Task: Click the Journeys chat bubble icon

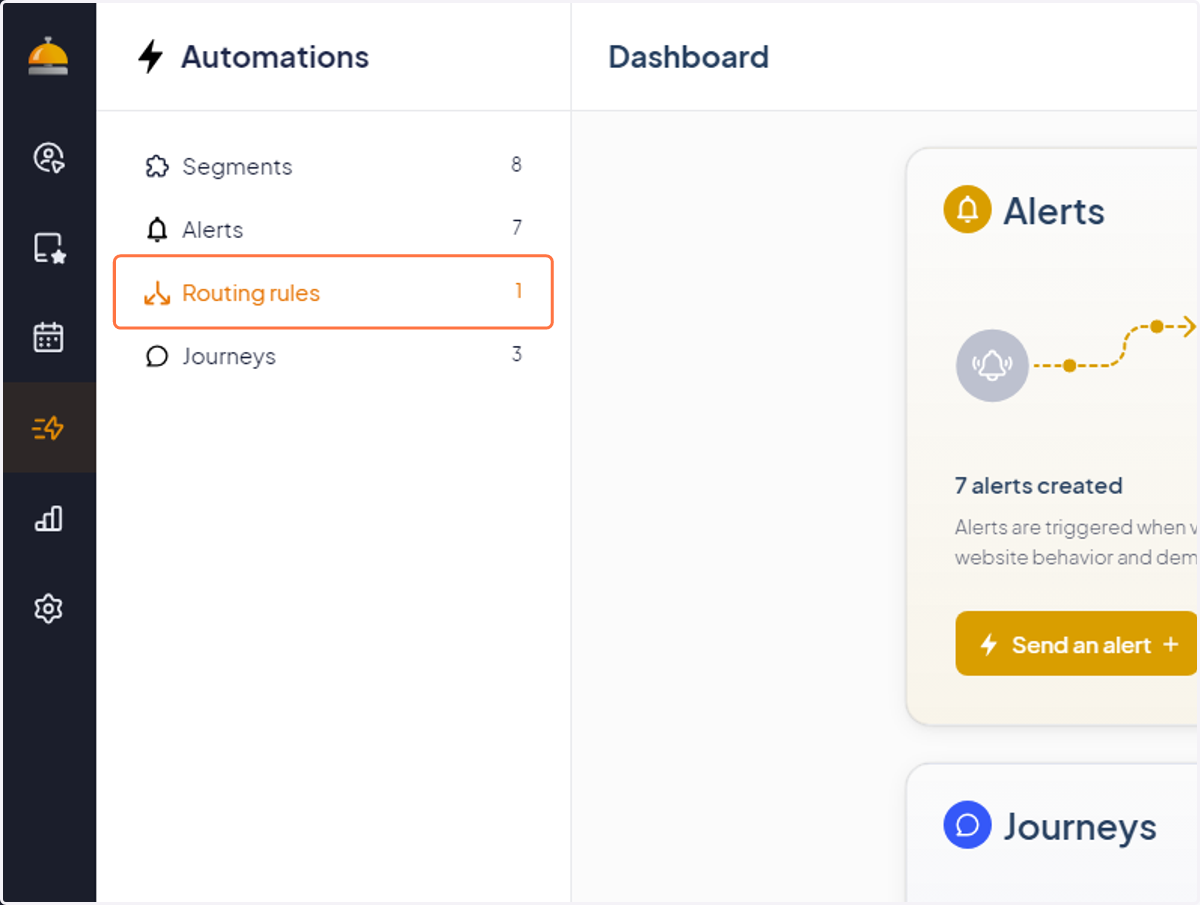Action: (x=157, y=357)
